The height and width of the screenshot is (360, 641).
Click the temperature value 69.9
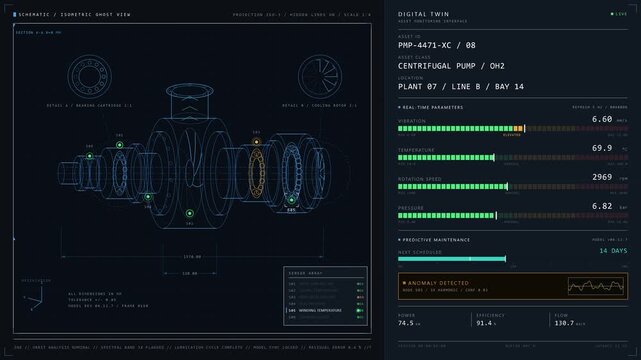click(x=602, y=148)
